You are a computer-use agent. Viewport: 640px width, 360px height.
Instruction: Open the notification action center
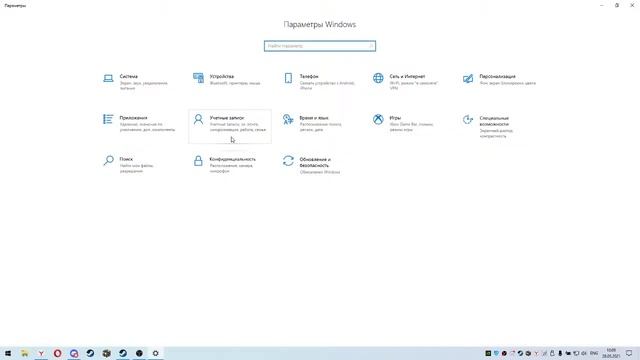[629, 353]
